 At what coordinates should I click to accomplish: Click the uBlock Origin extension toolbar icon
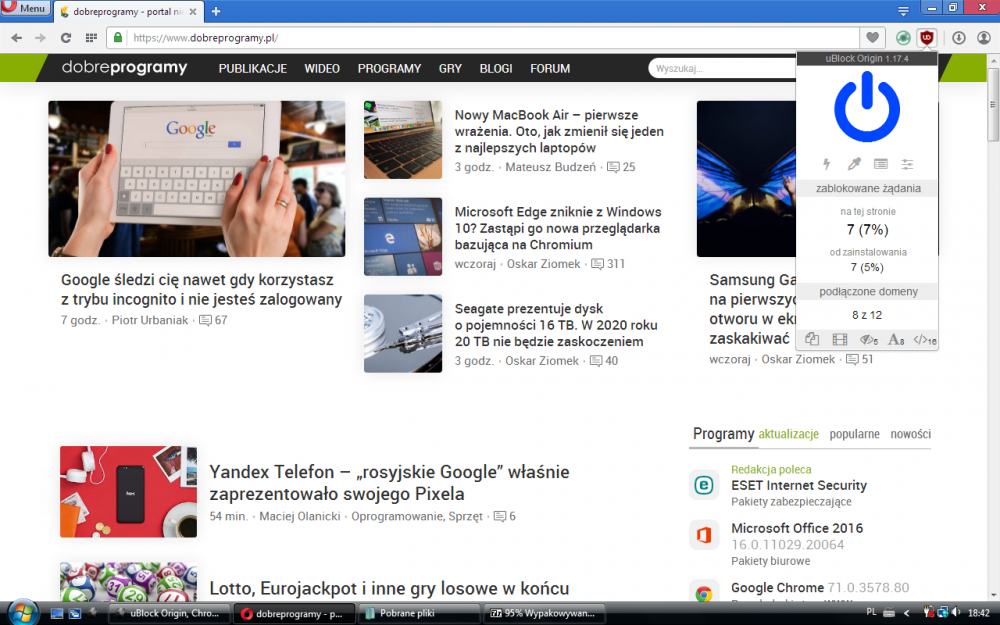(927, 38)
